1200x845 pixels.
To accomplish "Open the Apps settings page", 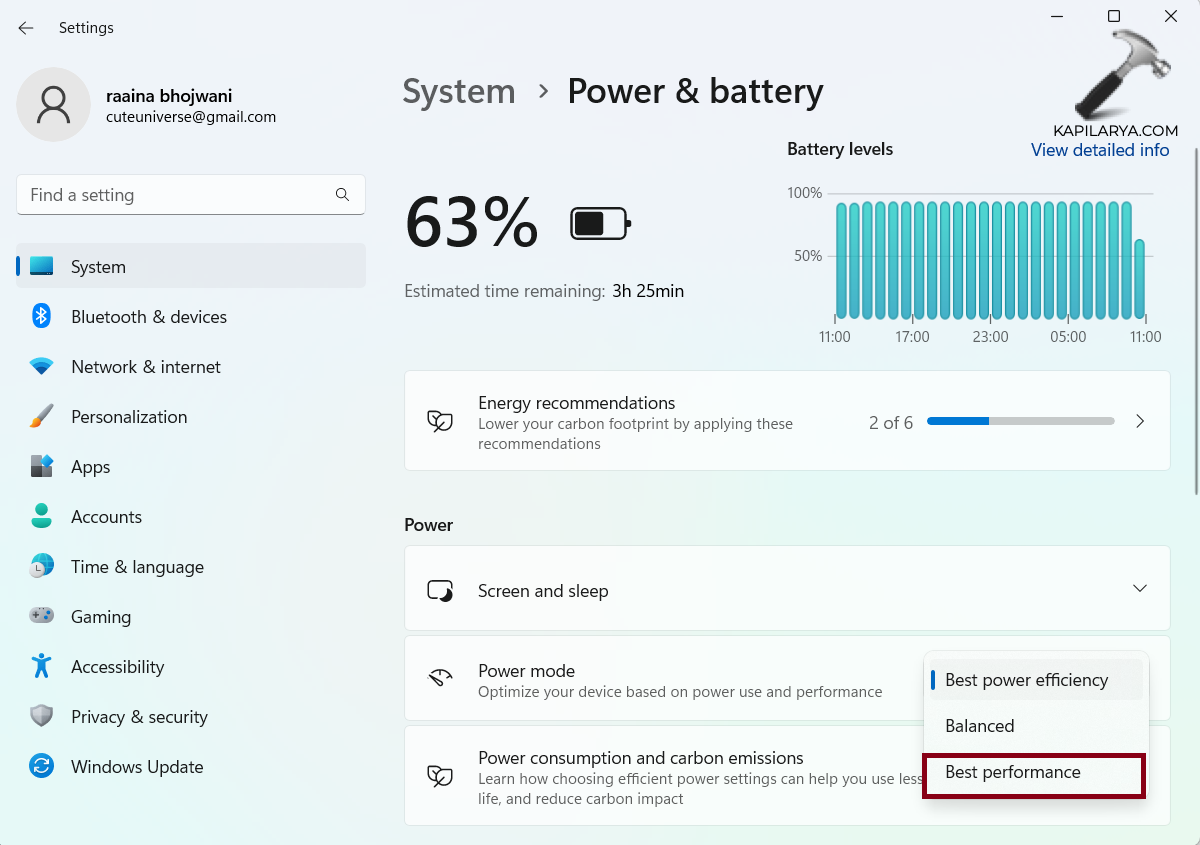I will pyautogui.click(x=90, y=467).
